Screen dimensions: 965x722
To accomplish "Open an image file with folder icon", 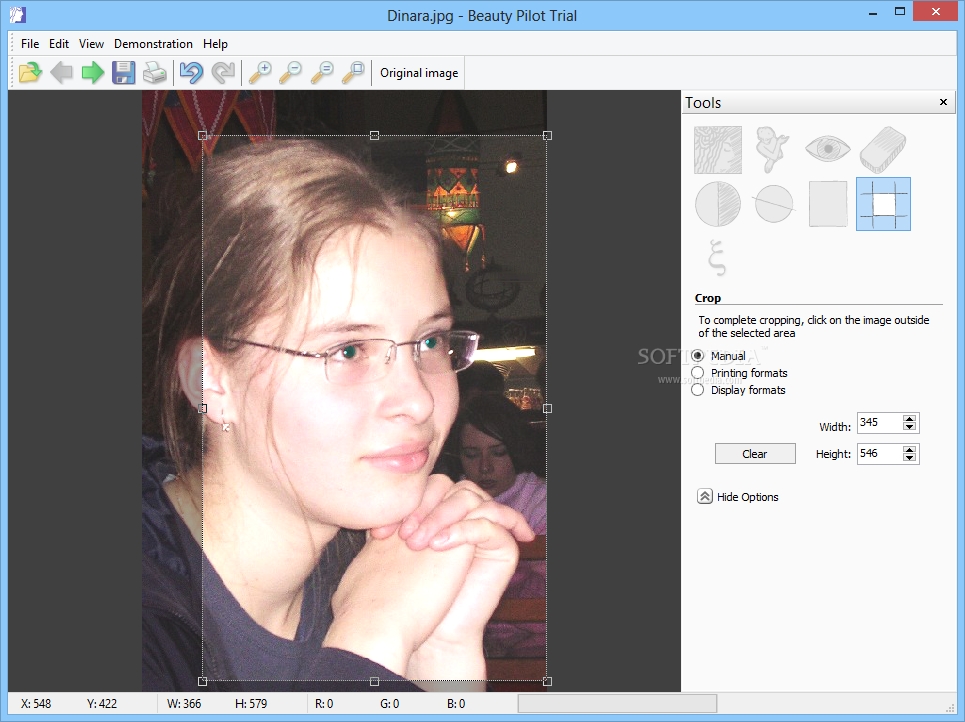I will 30,73.
